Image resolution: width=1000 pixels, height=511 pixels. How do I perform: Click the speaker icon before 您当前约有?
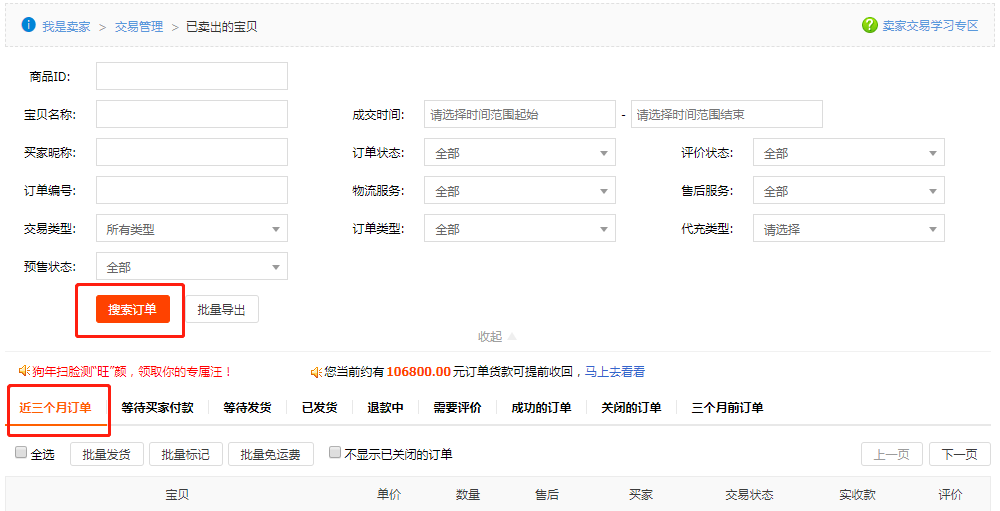(x=316, y=372)
